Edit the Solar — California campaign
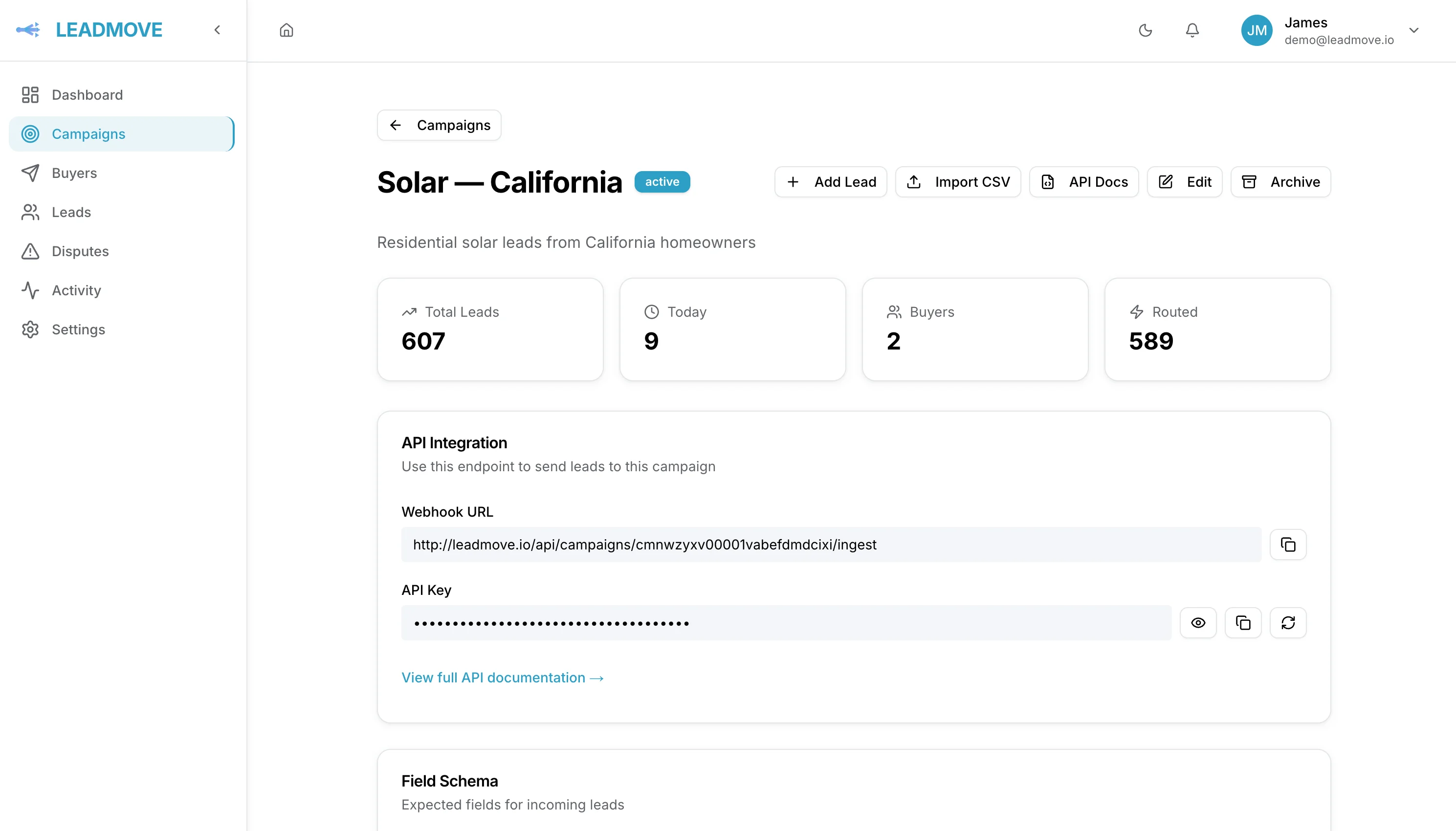The width and height of the screenshot is (1456, 831). pos(1184,182)
